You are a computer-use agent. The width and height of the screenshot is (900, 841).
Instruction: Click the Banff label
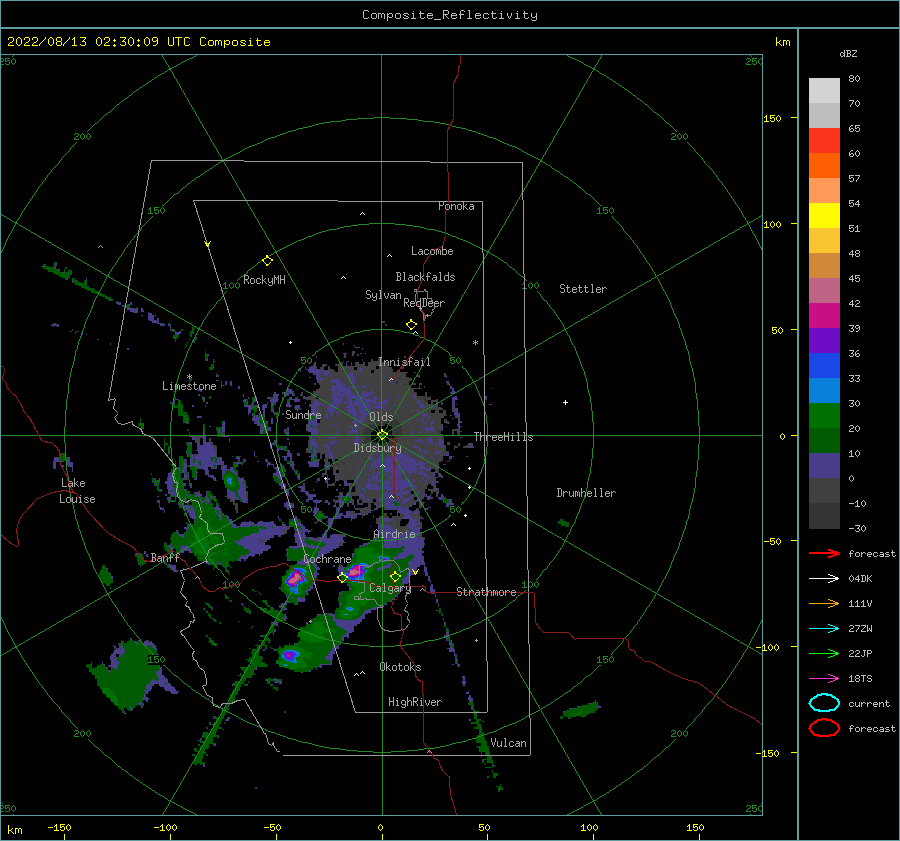point(165,558)
